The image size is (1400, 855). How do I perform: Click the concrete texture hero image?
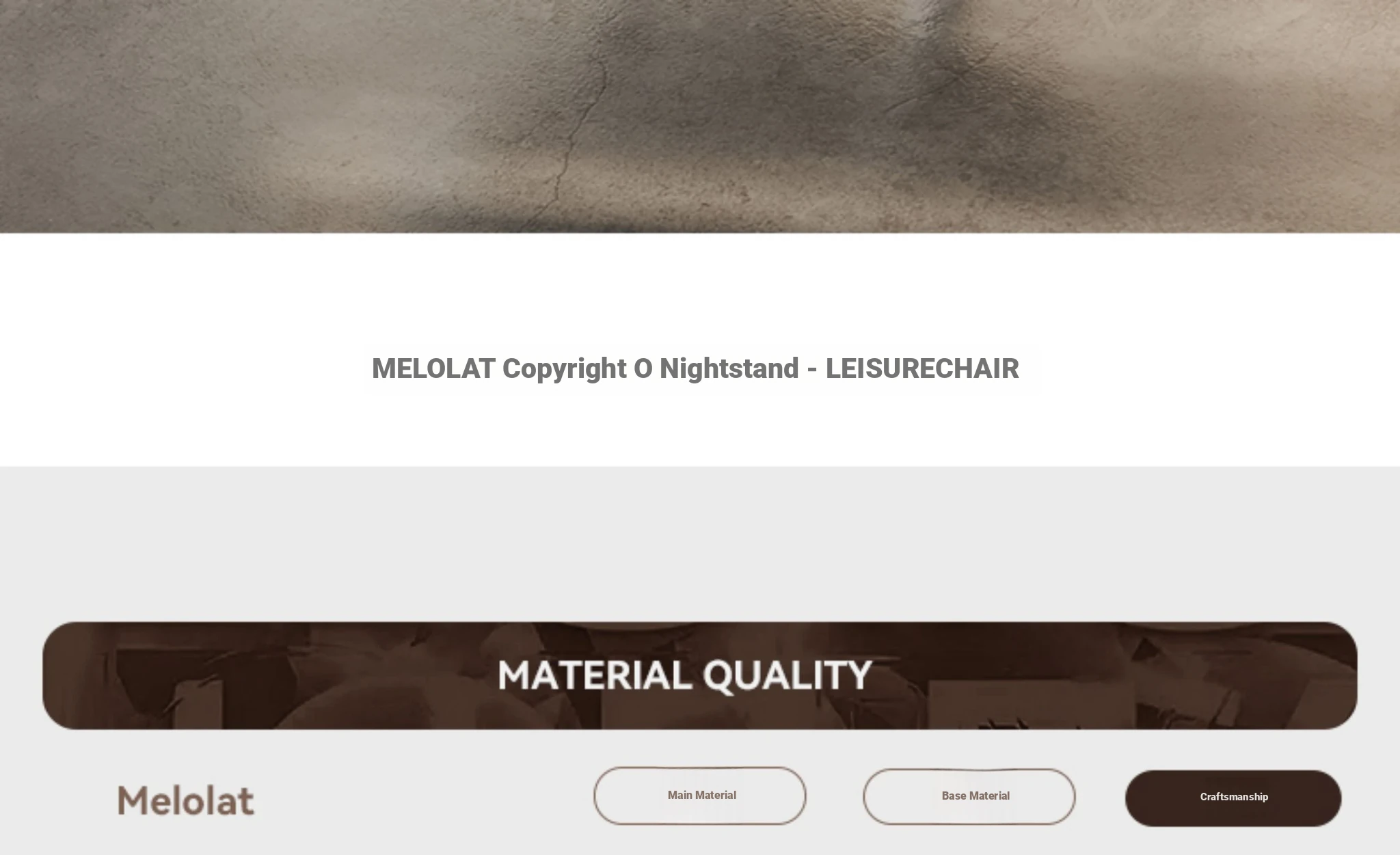click(x=700, y=116)
